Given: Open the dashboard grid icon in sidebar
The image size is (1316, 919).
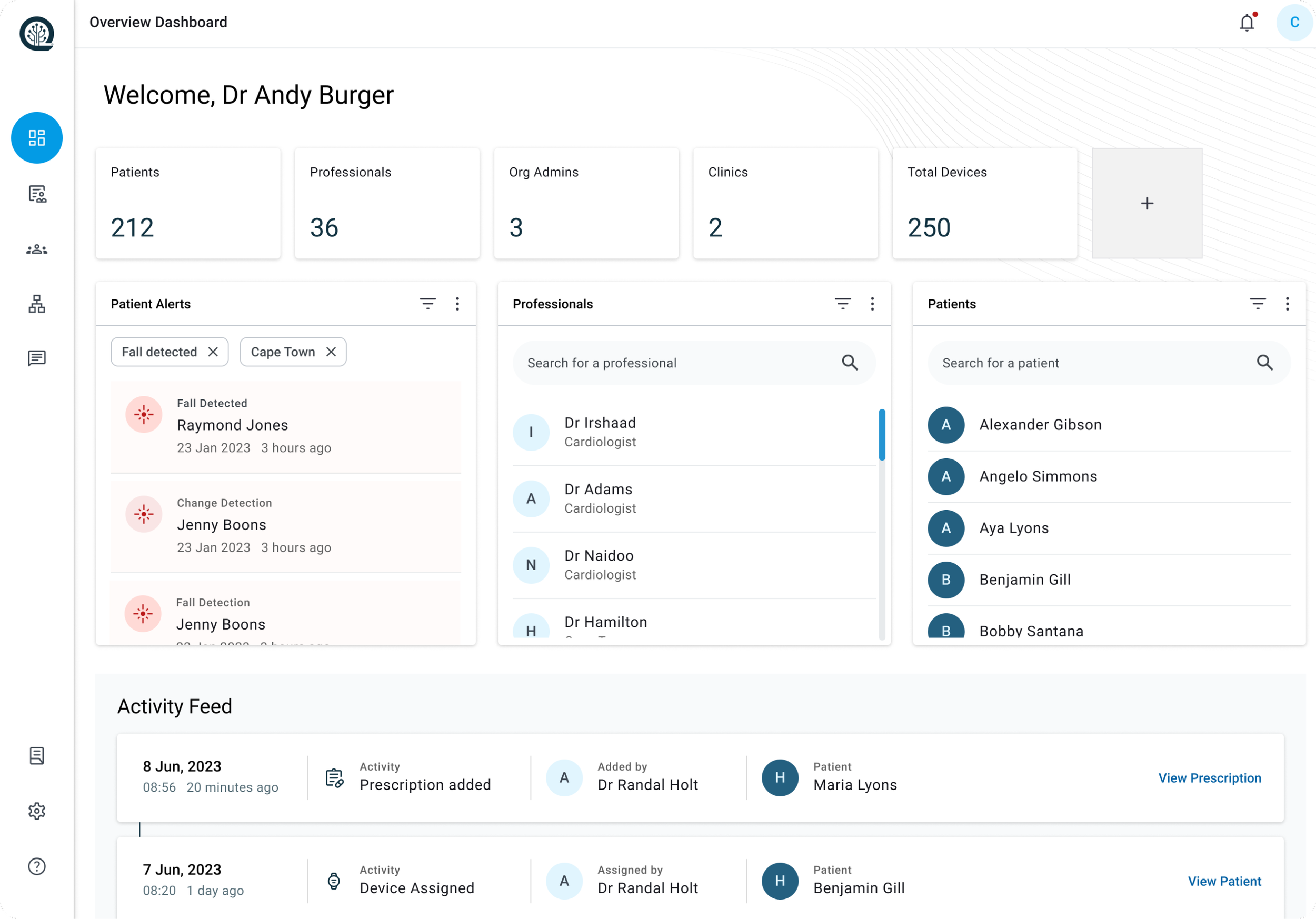Looking at the screenshot, I should click(37, 137).
